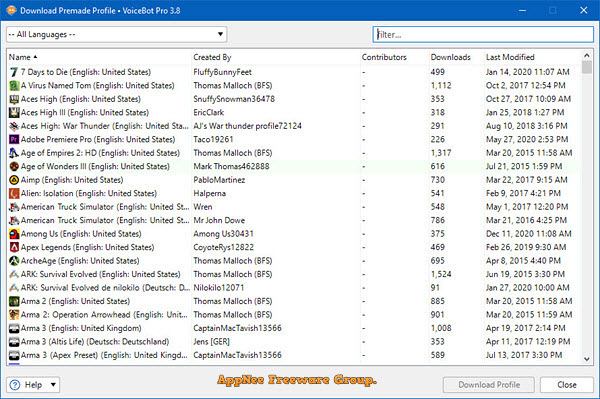Click date Feb 26, 2019 9:30 AM
Image resolution: width=600 pixels, height=399 pixels.
526,247
